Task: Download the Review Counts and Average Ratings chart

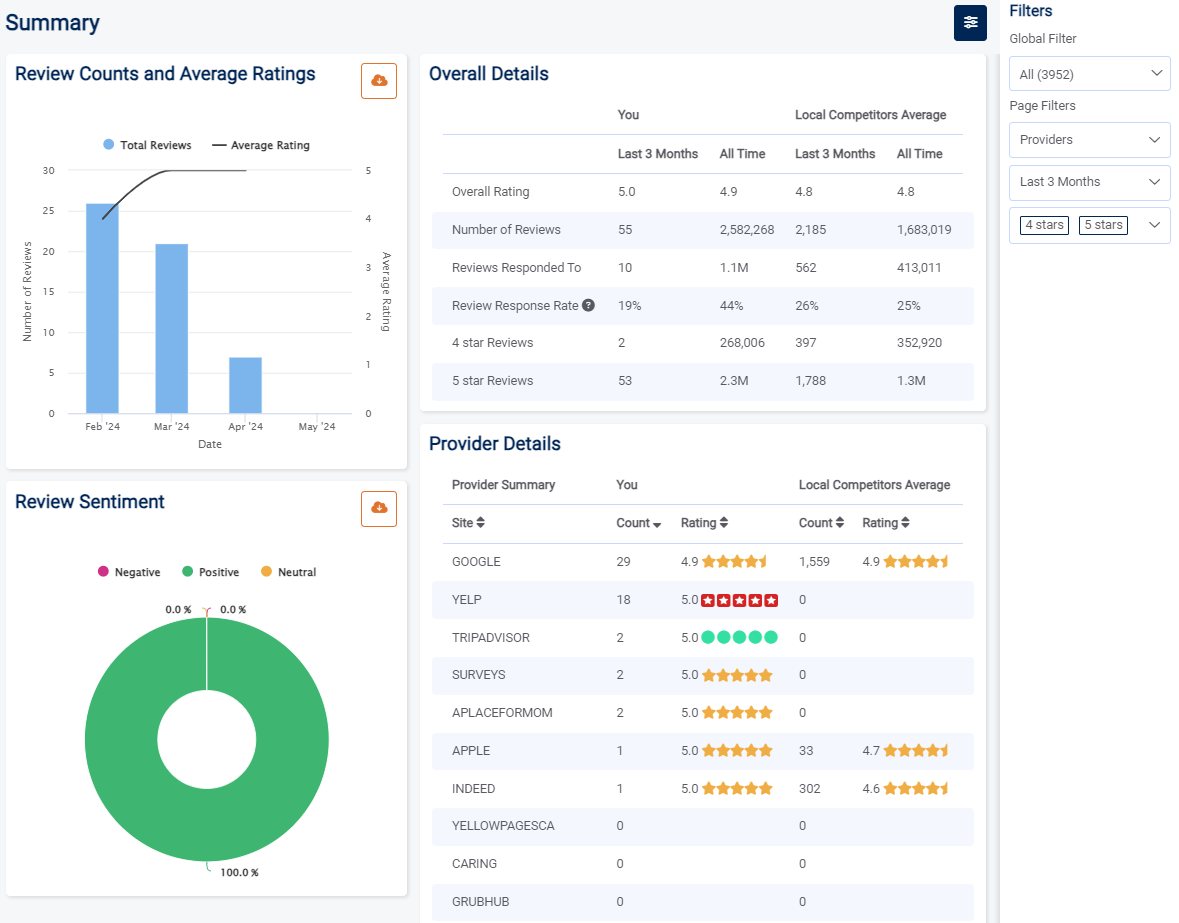Action: pyautogui.click(x=379, y=81)
